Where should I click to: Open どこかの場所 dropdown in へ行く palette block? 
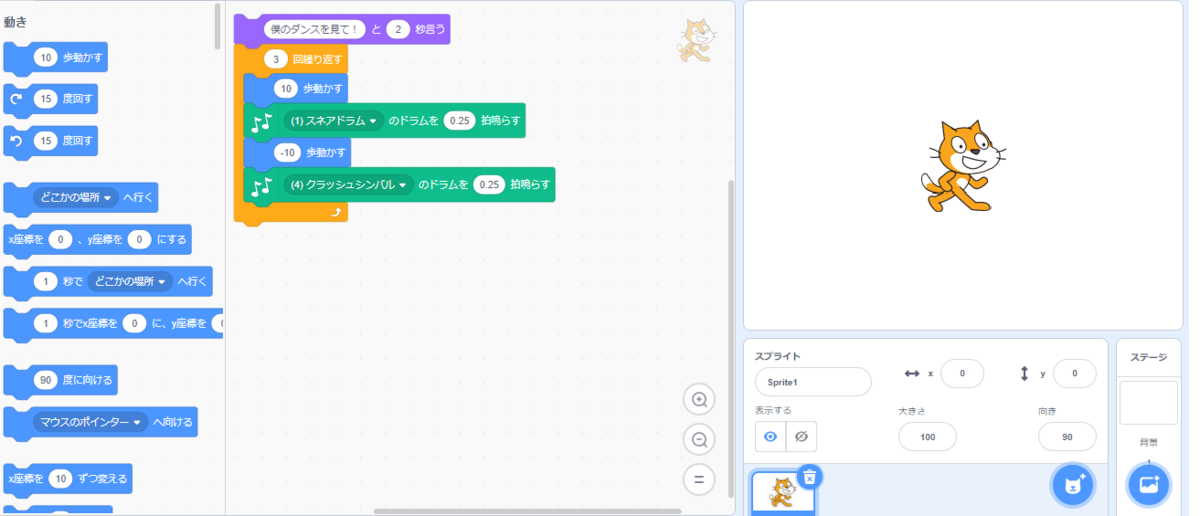click(x=76, y=198)
